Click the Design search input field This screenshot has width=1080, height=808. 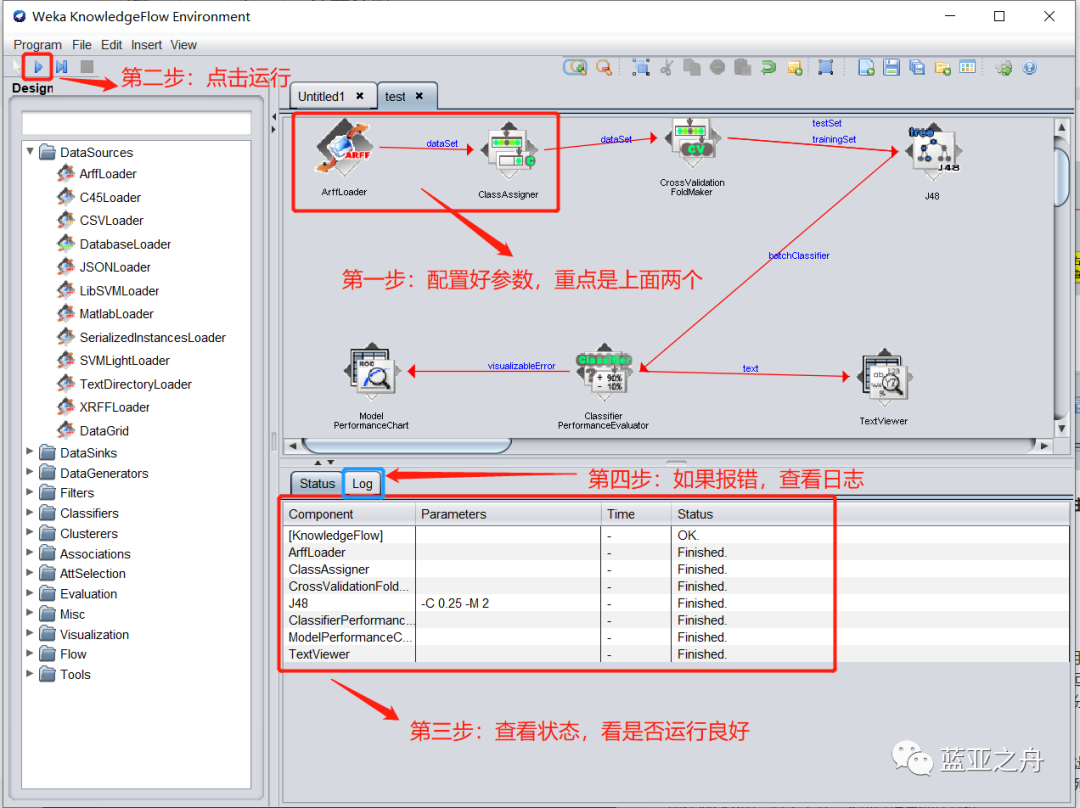136,123
